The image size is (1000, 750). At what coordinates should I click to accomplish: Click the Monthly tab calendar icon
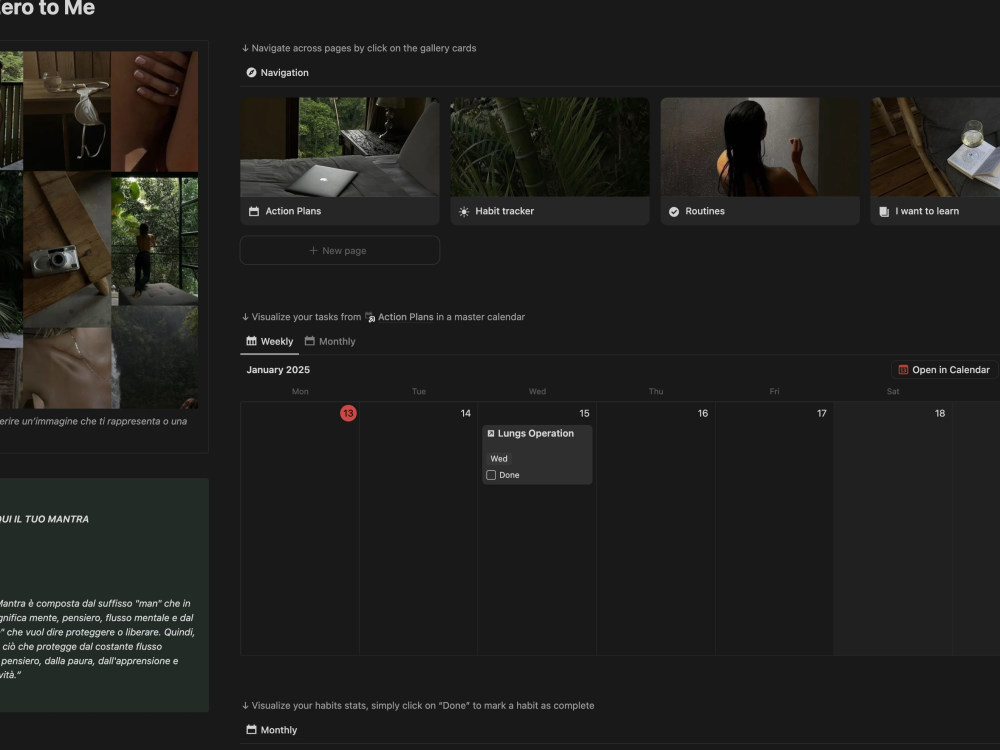pyautogui.click(x=310, y=341)
